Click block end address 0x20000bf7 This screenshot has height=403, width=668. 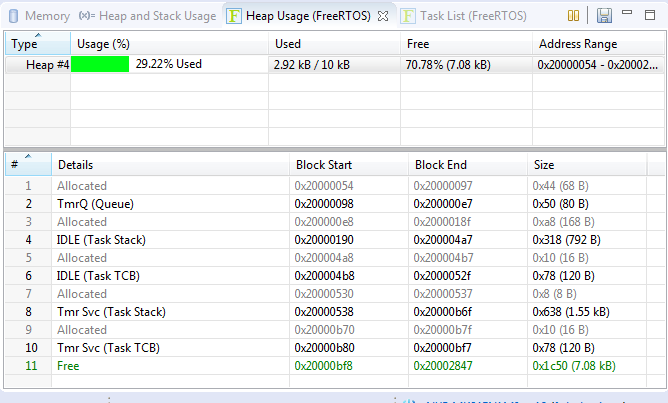coord(442,348)
